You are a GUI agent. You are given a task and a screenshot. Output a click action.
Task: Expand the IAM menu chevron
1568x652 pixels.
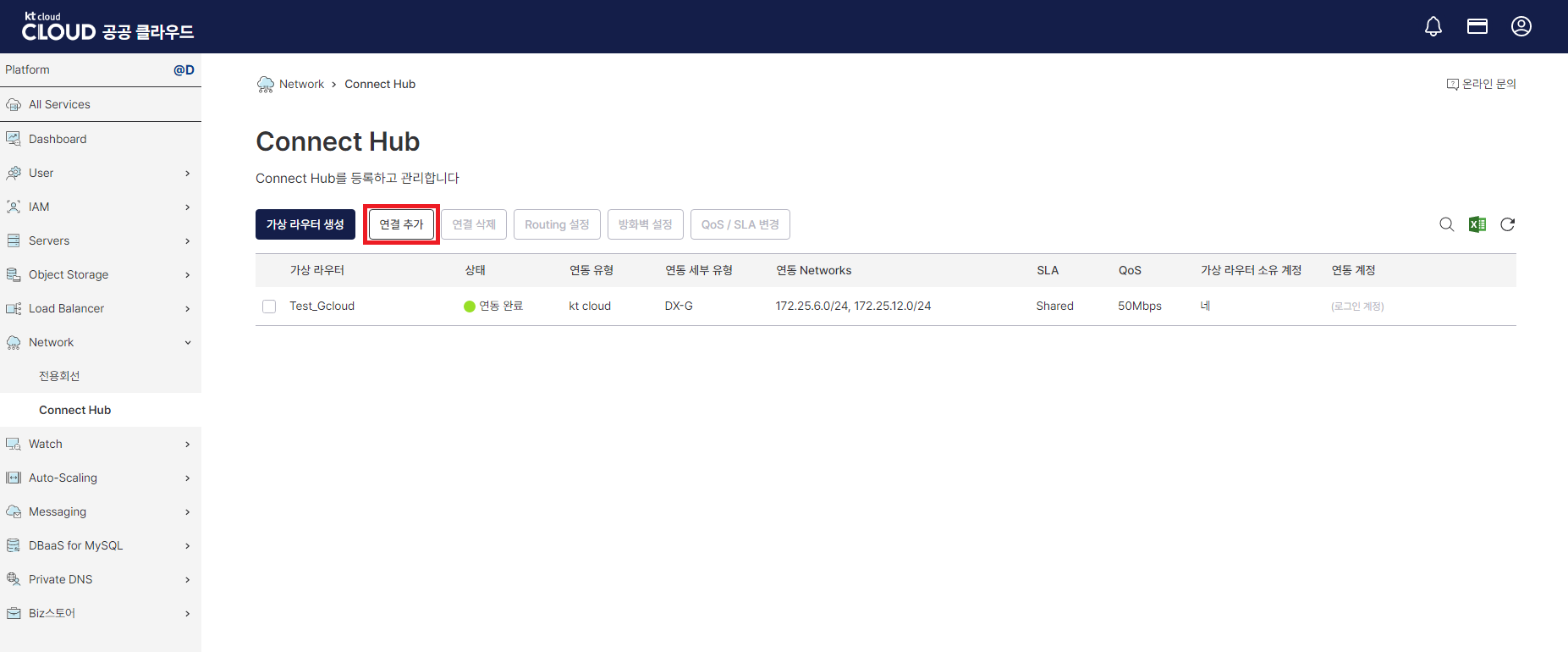pos(188,207)
